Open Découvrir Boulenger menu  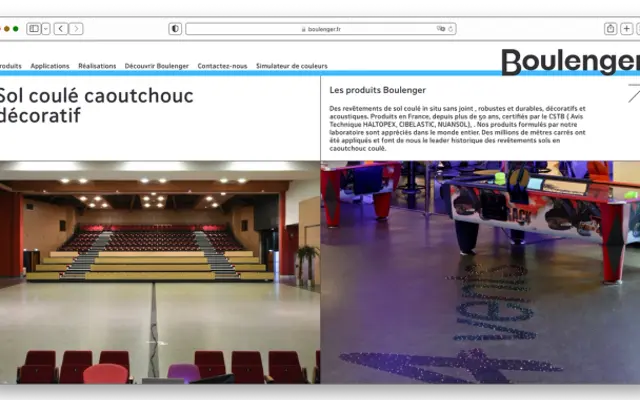pos(157,66)
